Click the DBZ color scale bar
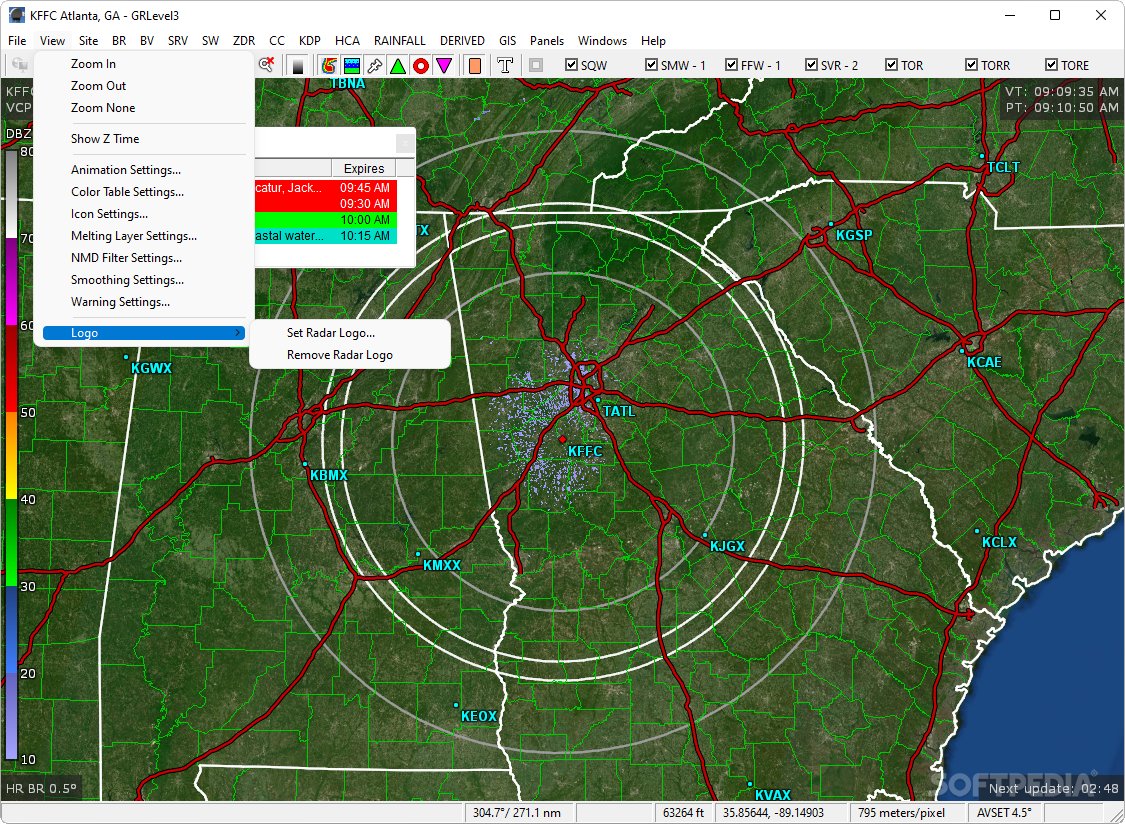The width and height of the screenshot is (1125, 824). pos(11,455)
